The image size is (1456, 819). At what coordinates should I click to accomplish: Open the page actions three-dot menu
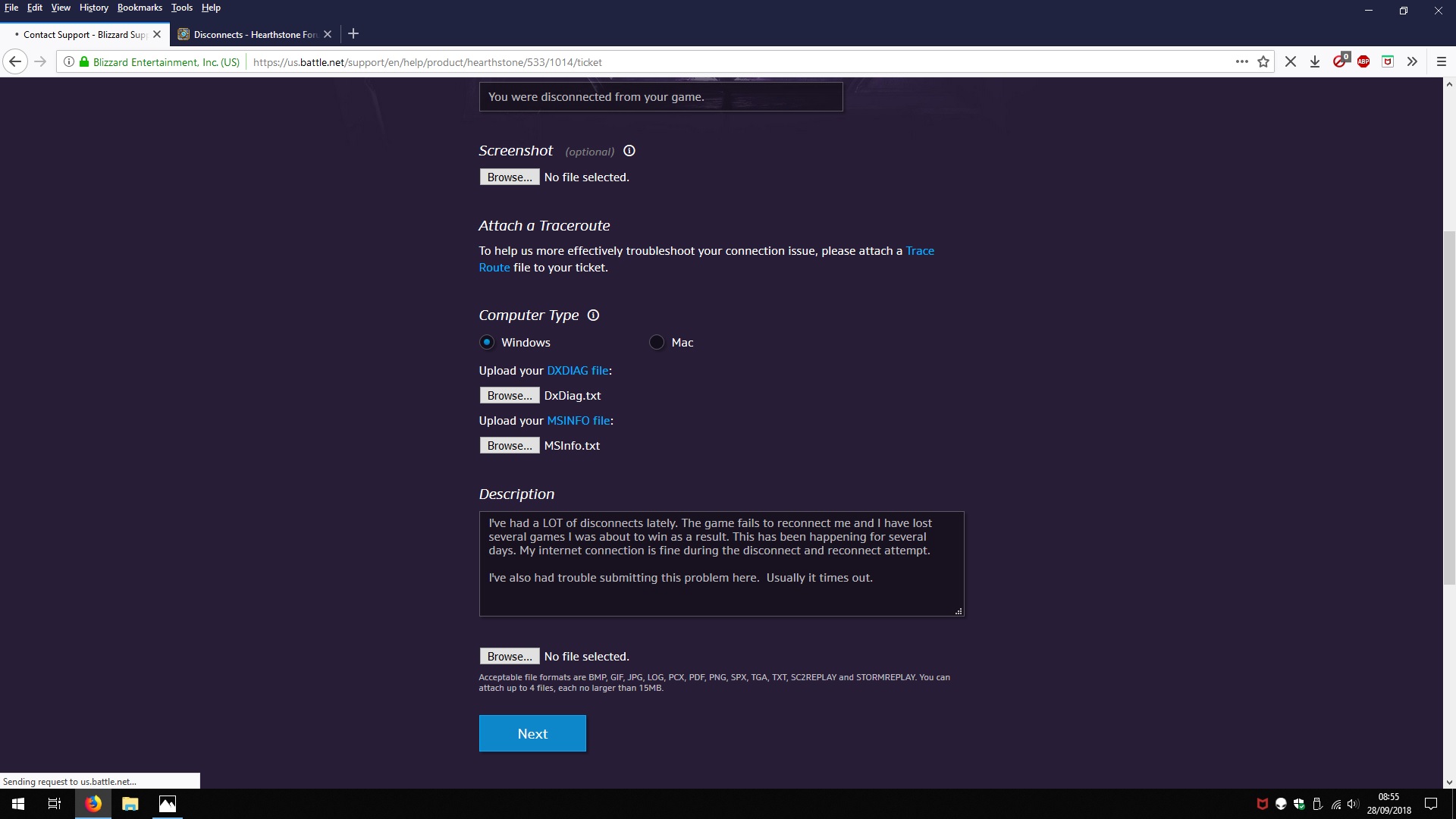[x=1241, y=62]
